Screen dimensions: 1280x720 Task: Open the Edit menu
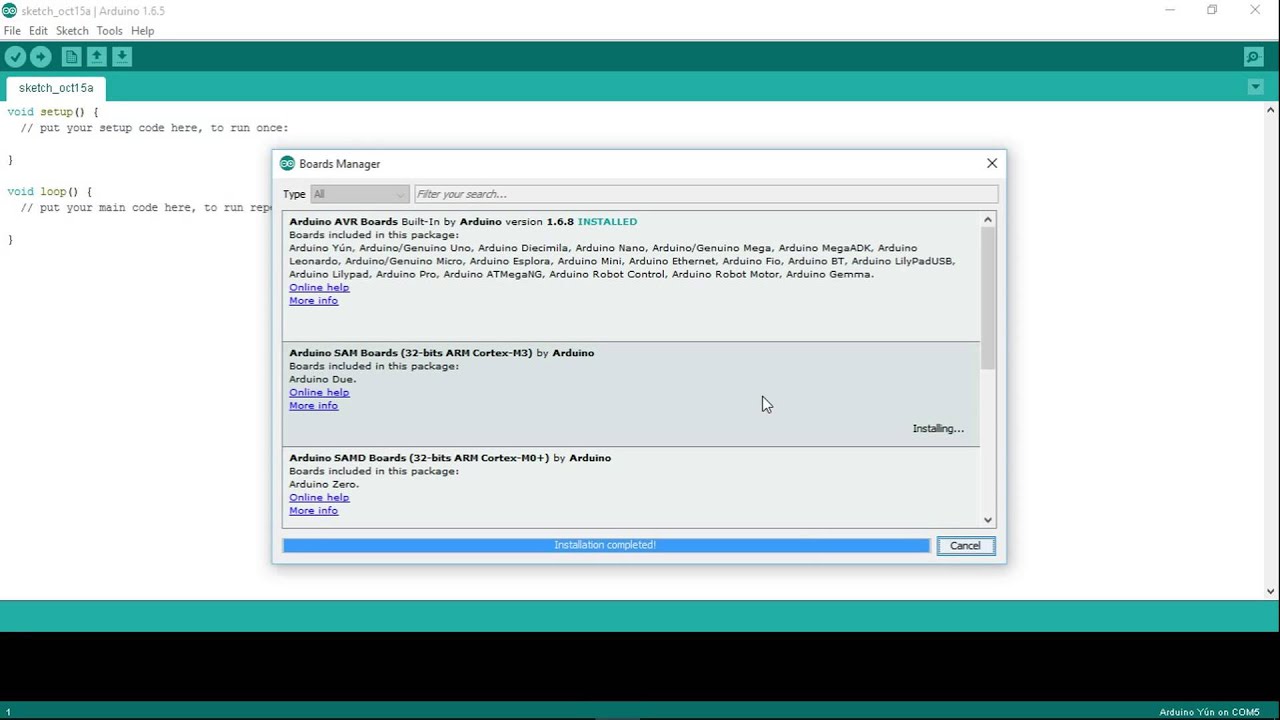tap(38, 31)
